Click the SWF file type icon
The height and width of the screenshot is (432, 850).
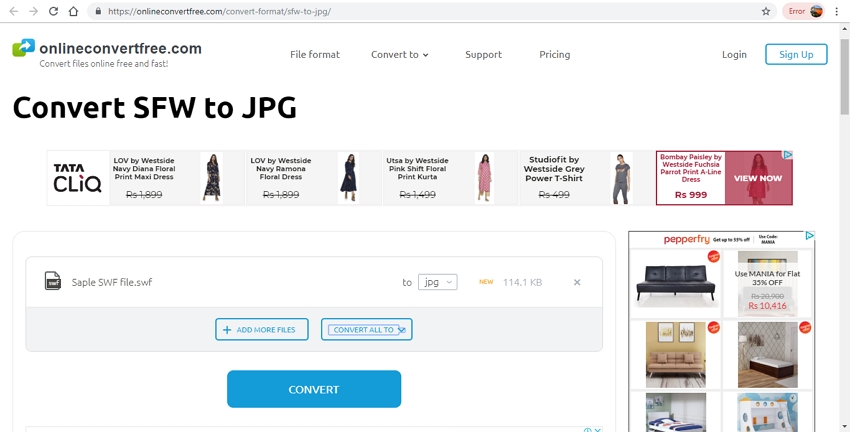coord(53,282)
